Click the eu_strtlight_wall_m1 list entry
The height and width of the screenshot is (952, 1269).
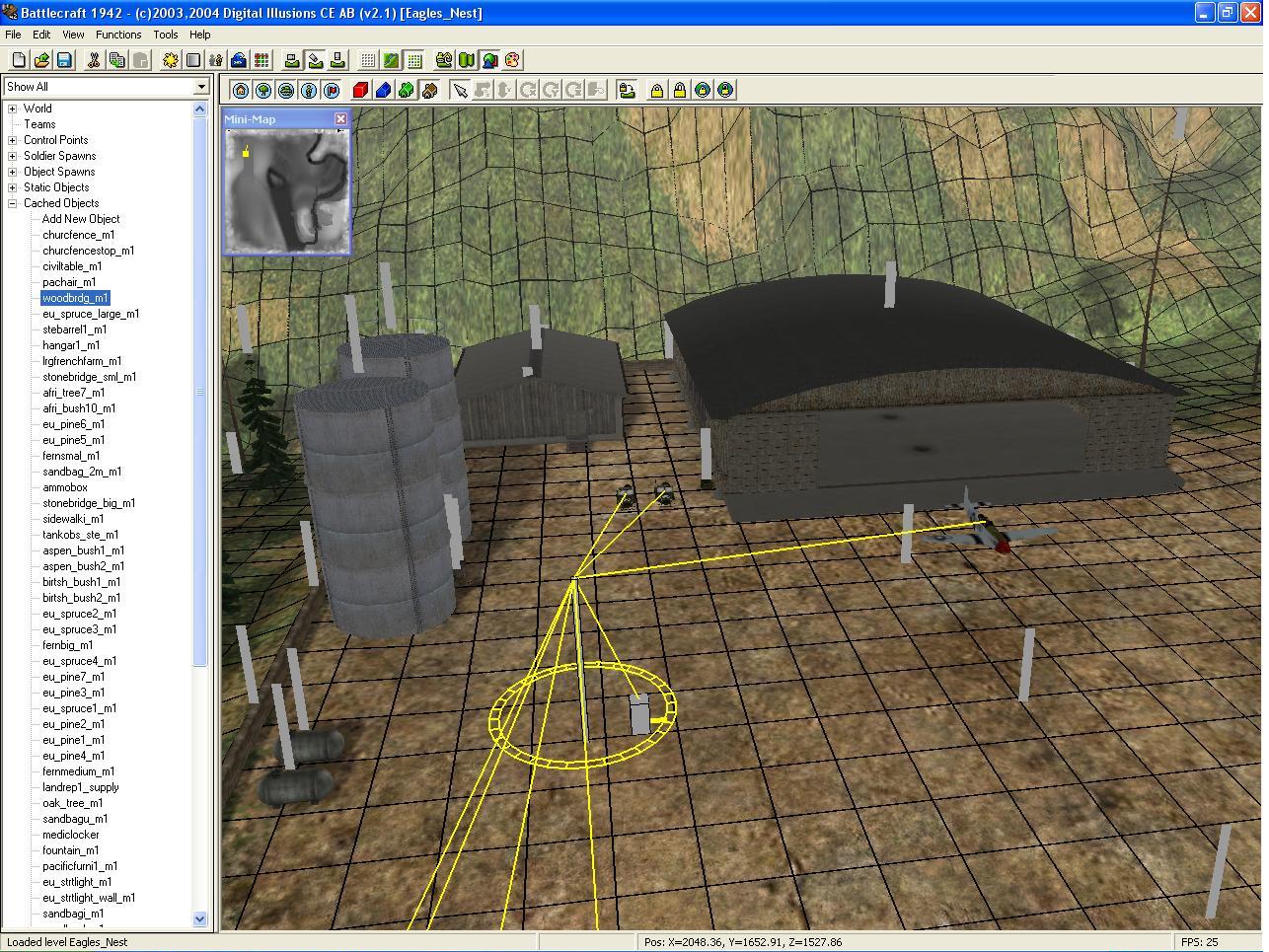coord(89,898)
